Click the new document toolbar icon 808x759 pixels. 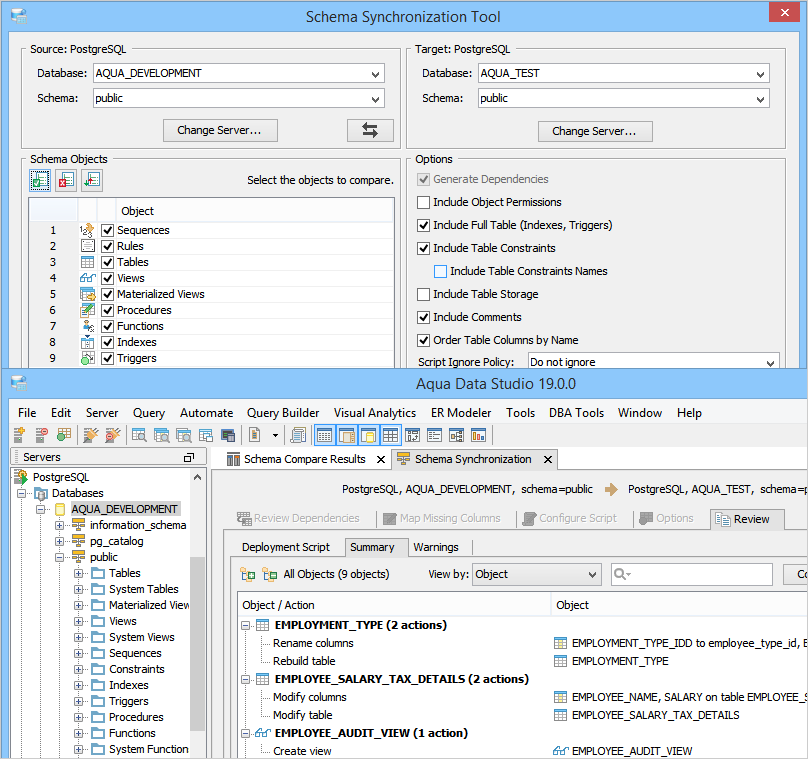255,435
